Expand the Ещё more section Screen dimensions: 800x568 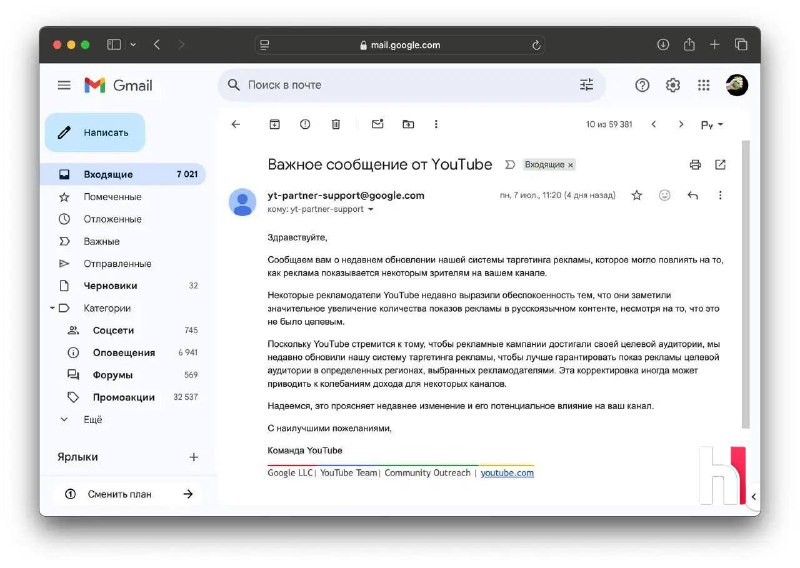pos(123,419)
